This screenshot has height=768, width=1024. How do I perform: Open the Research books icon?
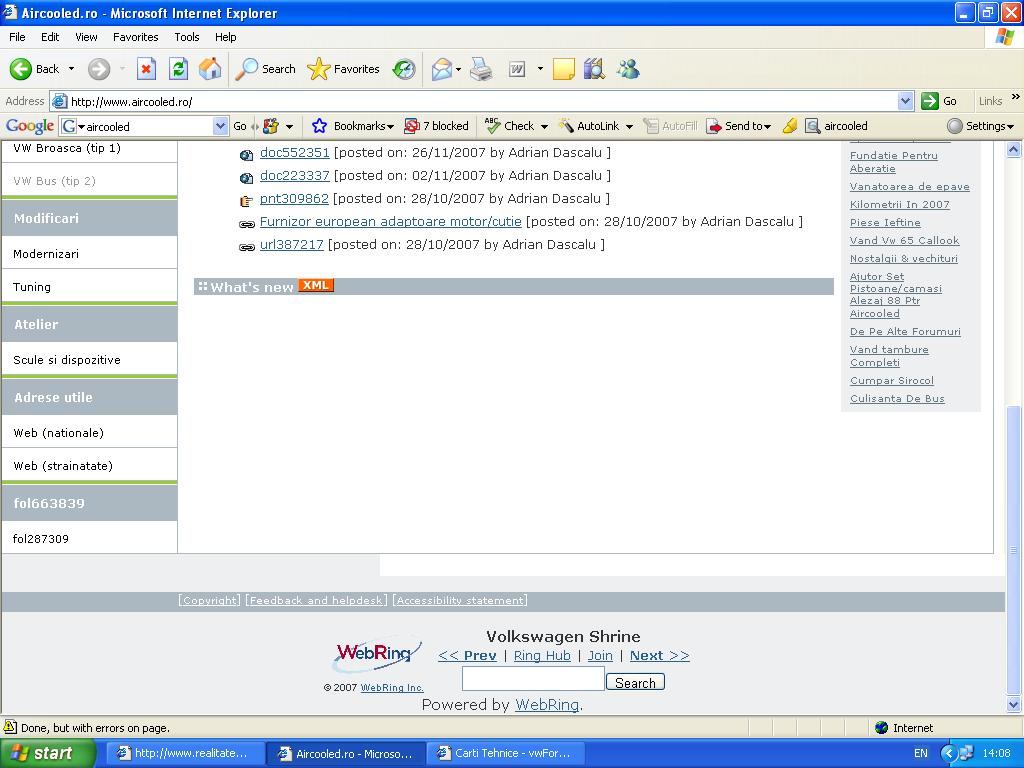(594, 69)
